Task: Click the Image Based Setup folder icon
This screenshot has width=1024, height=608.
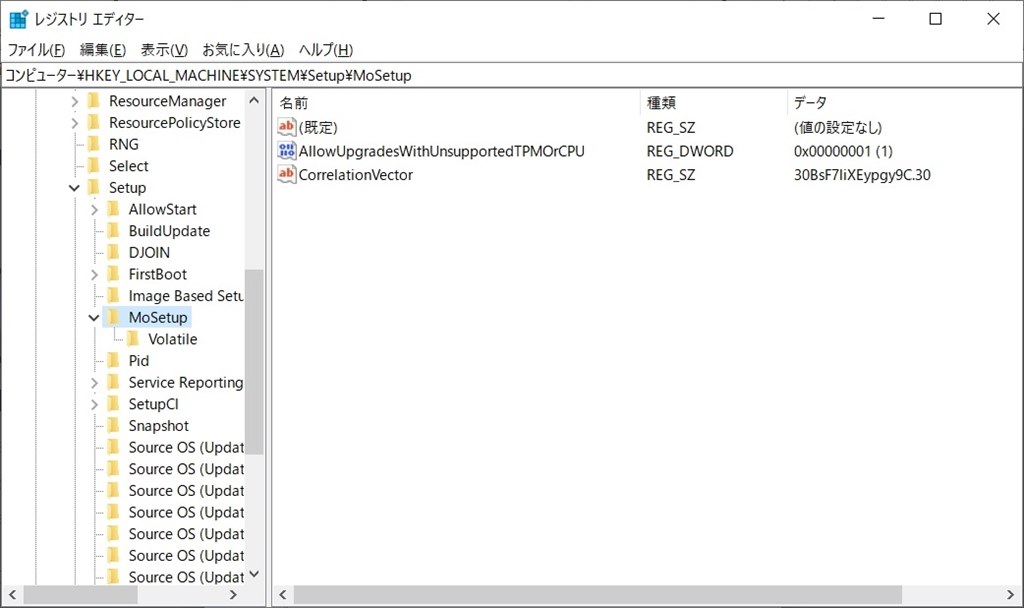Action: click(114, 295)
